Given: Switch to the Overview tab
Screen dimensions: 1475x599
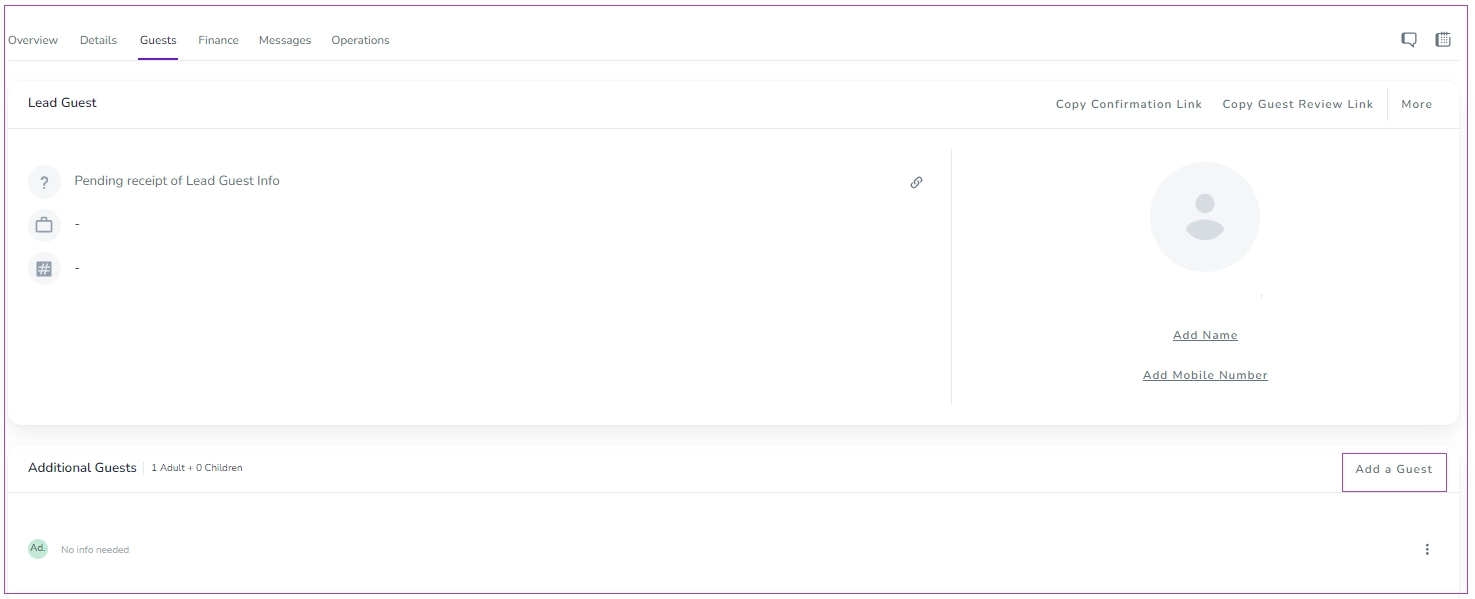Looking at the screenshot, I should pyautogui.click(x=33, y=40).
